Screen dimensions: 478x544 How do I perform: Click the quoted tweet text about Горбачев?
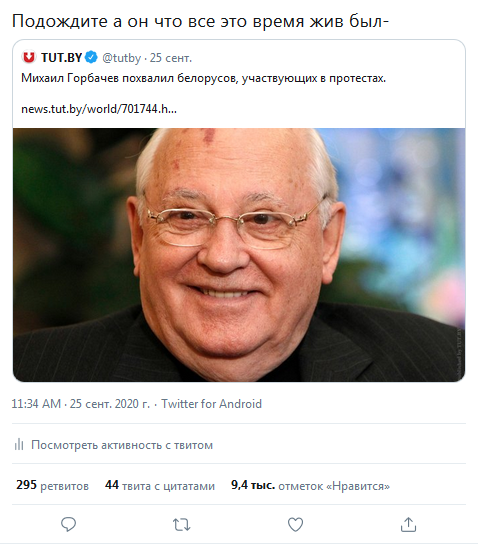(x=204, y=78)
